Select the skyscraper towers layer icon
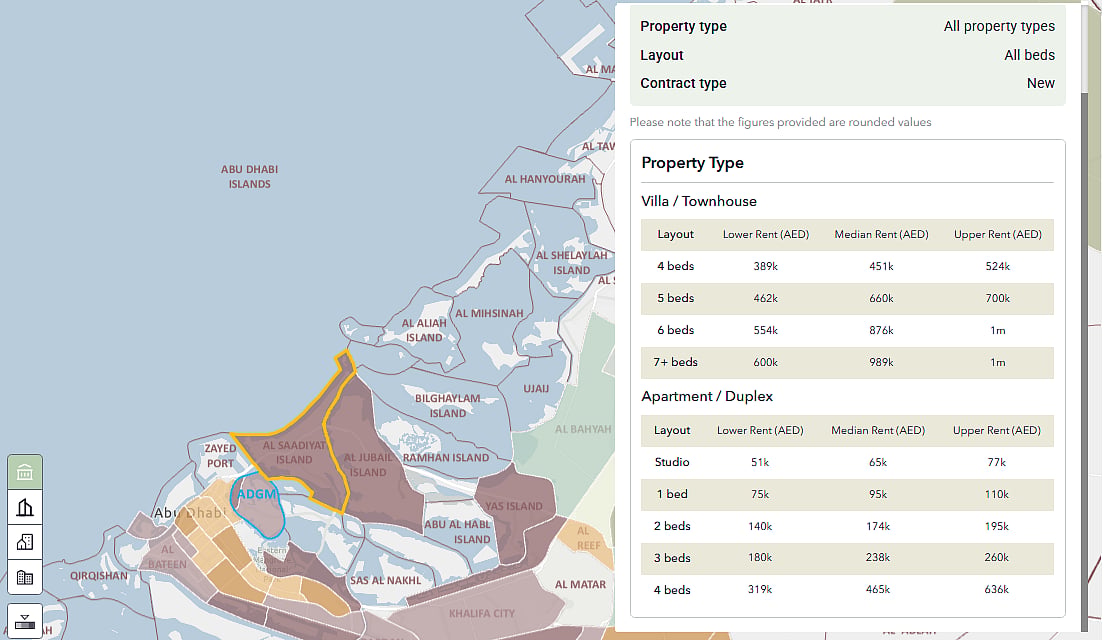Viewport: 1116px width, 640px height. [x=25, y=507]
